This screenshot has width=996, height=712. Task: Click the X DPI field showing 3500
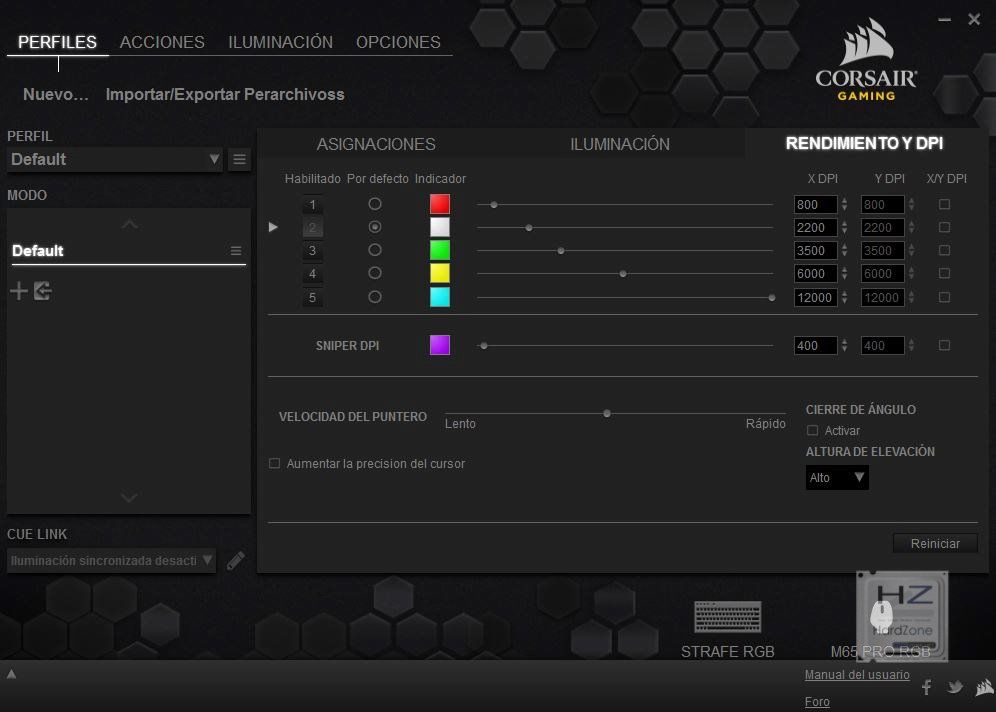816,251
